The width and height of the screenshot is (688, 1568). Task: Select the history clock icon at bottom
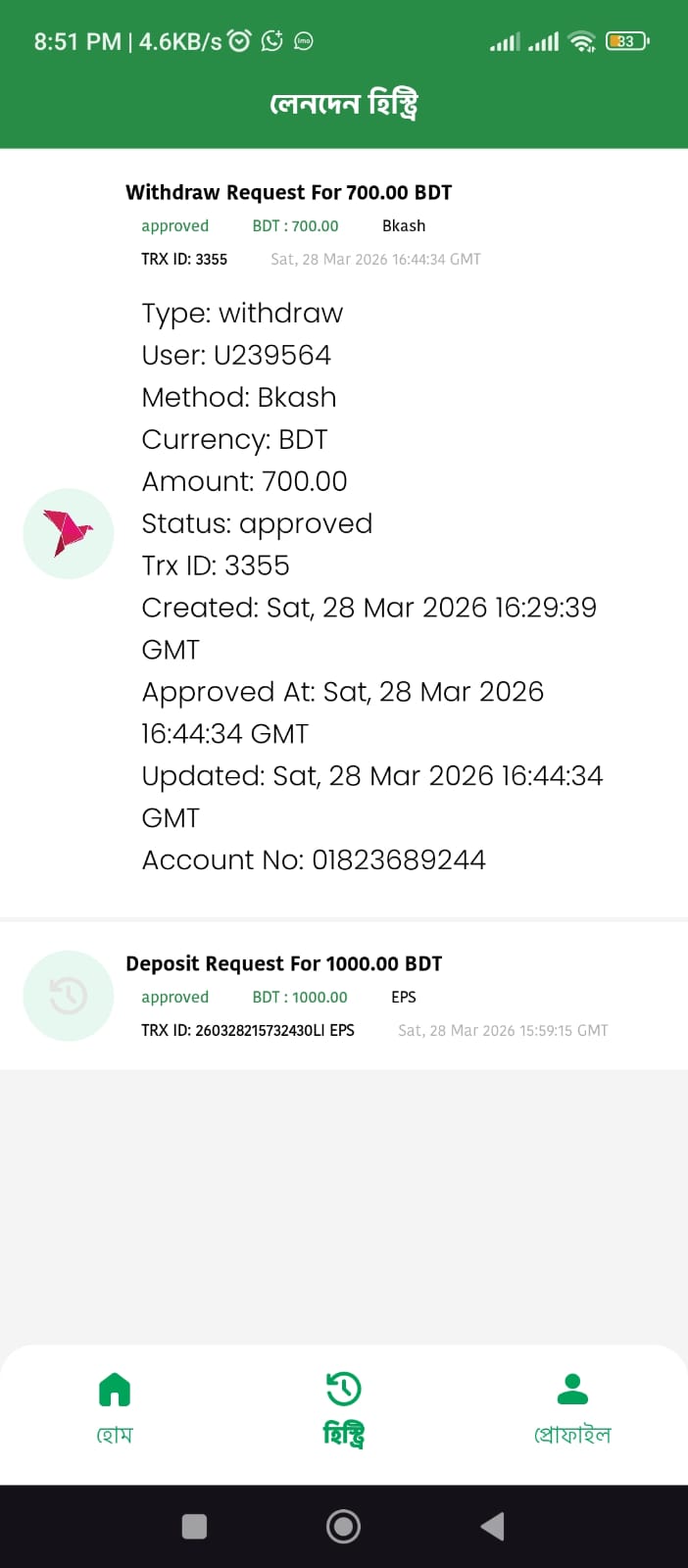click(x=343, y=1388)
